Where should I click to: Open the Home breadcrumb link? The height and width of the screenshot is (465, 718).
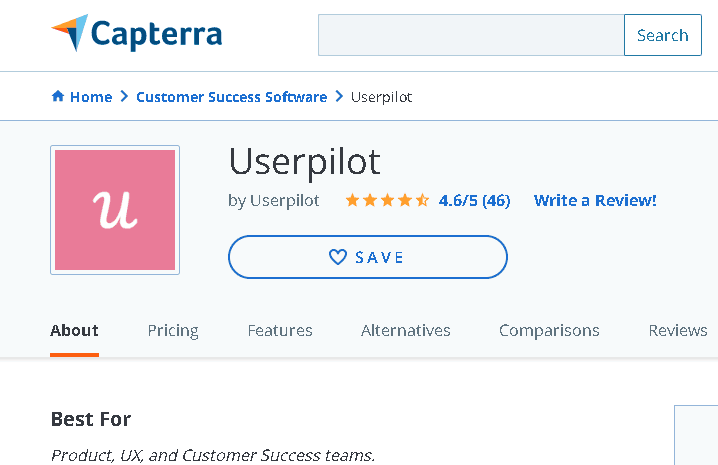point(91,97)
